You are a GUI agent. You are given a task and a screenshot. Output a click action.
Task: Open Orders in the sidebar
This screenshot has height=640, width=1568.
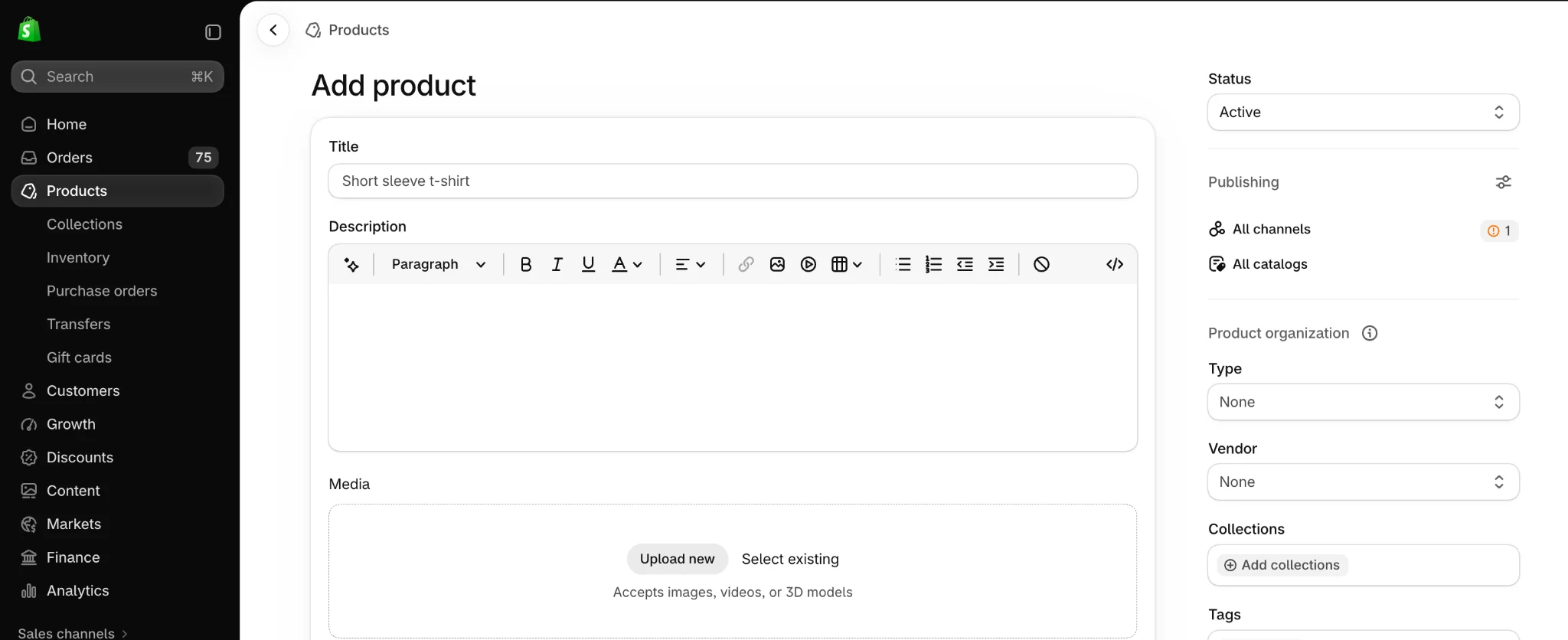(117, 158)
